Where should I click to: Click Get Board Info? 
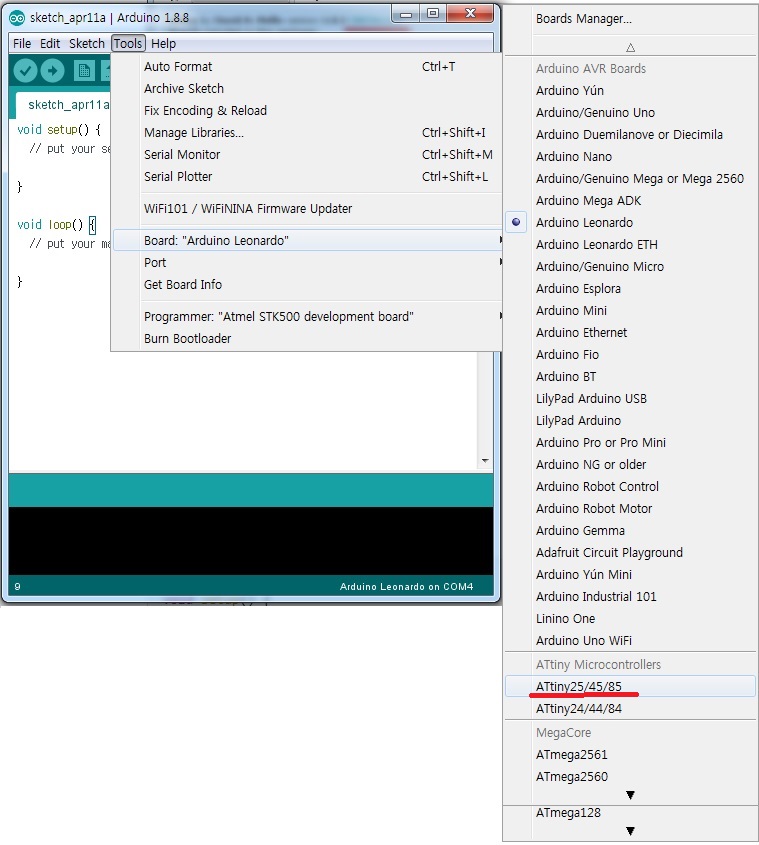(x=307, y=285)
